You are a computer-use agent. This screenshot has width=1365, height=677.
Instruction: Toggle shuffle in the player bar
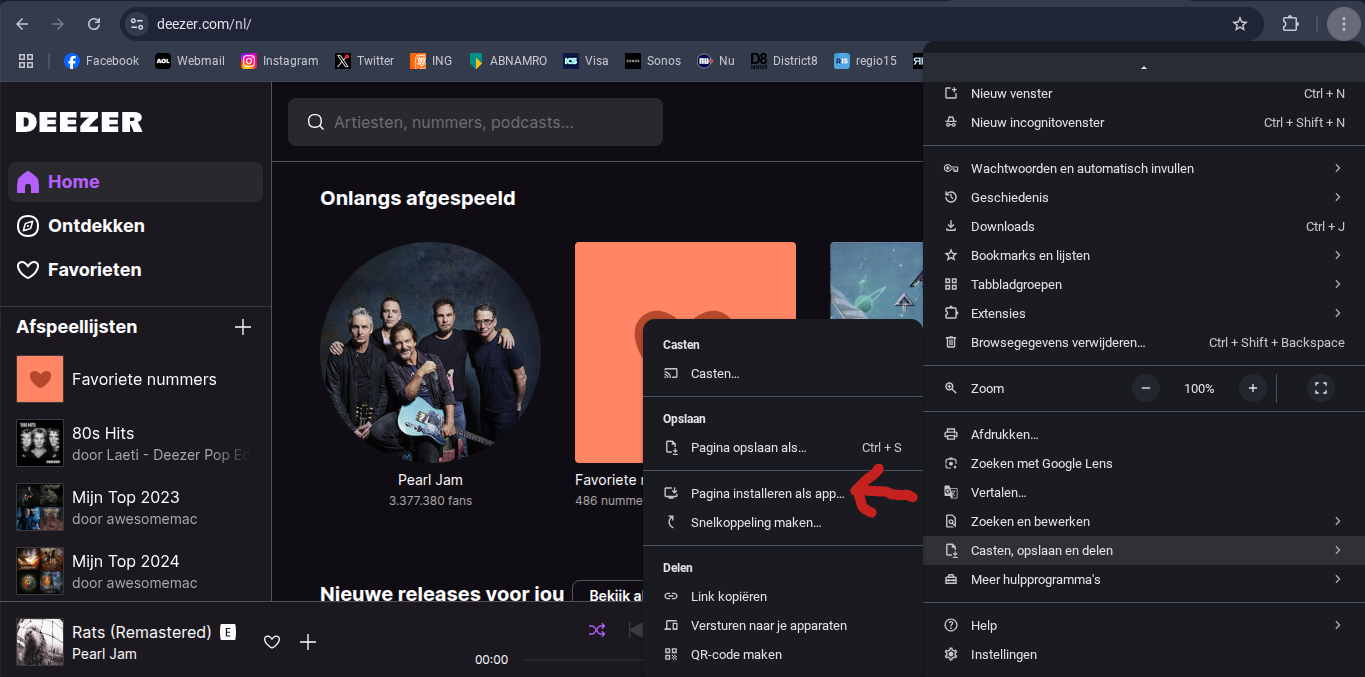597,630
